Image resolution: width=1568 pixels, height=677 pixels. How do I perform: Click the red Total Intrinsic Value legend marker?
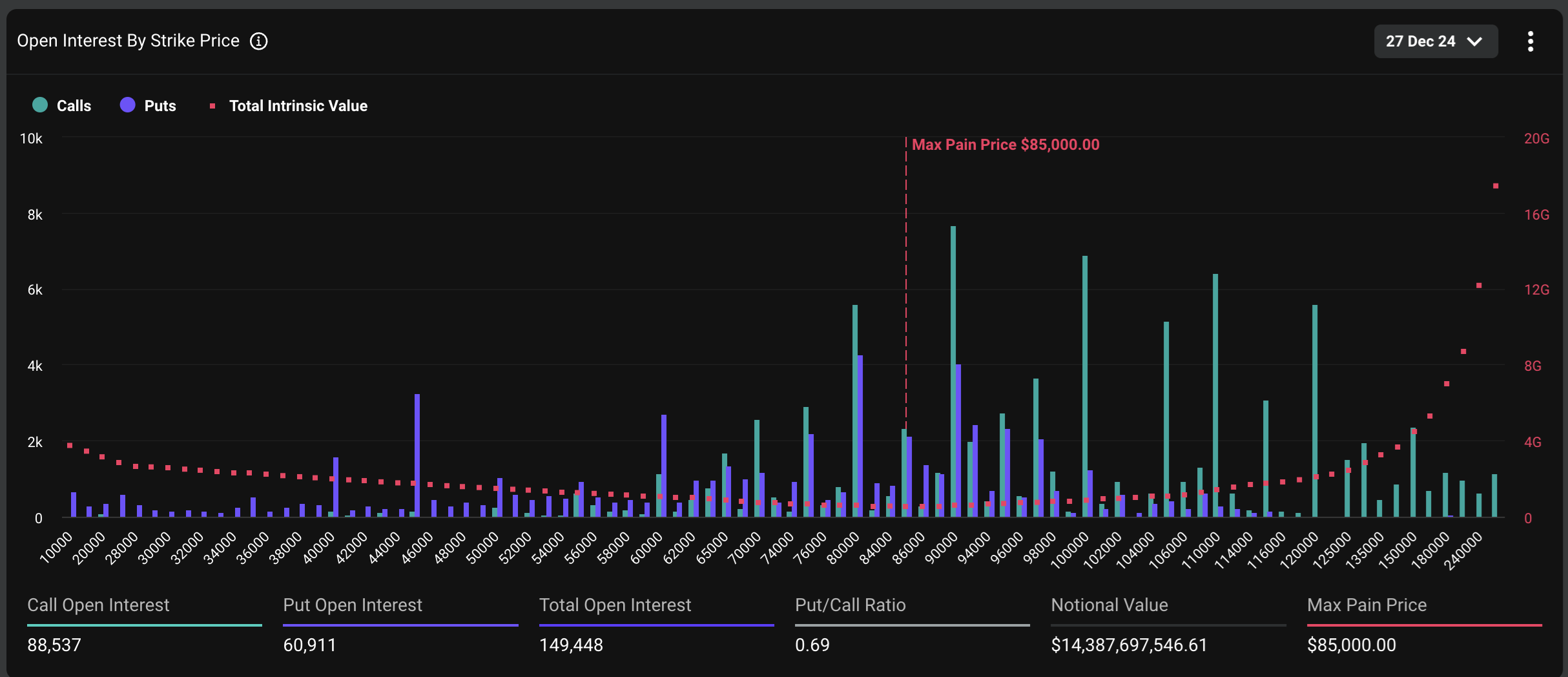(x=212, y=105)
